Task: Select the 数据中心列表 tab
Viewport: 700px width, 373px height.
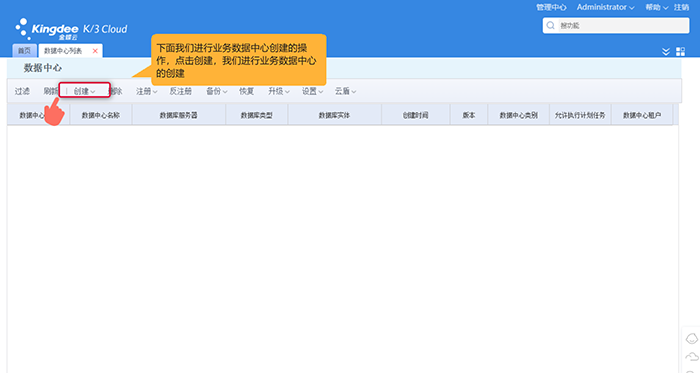Action: [x=63, y=51]
